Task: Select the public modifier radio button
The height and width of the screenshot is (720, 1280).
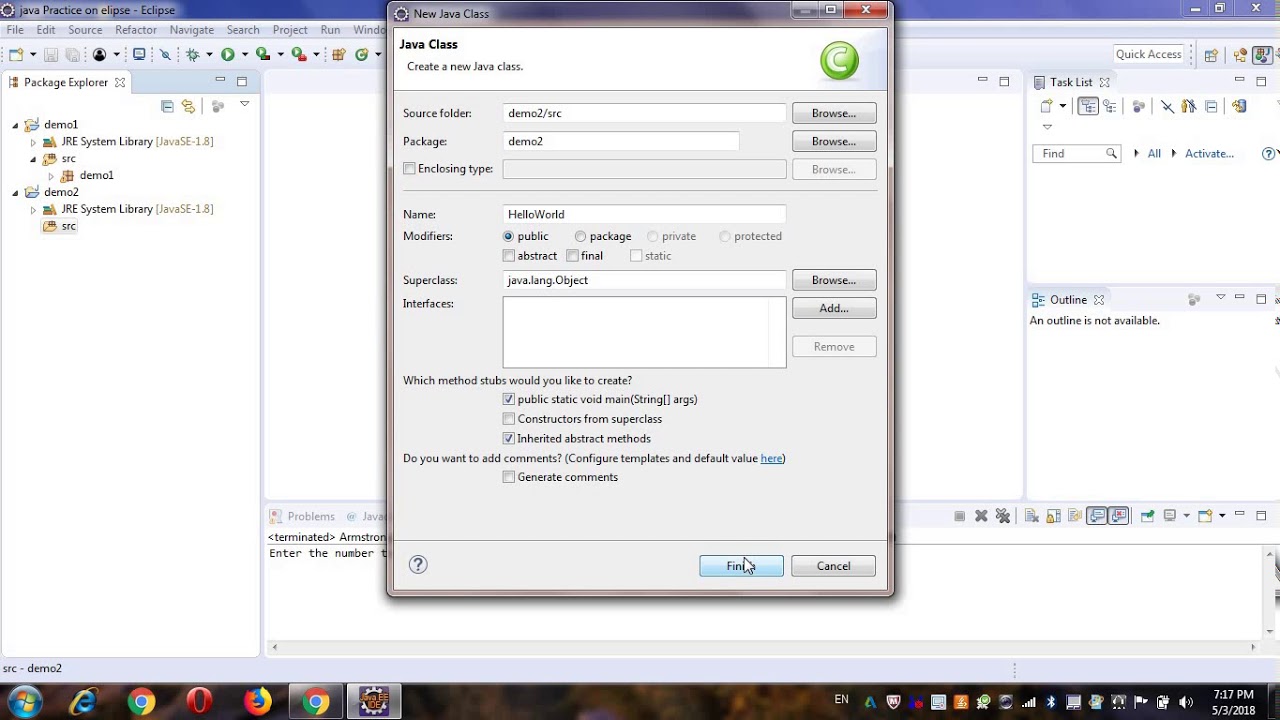Action: point(509,236)
